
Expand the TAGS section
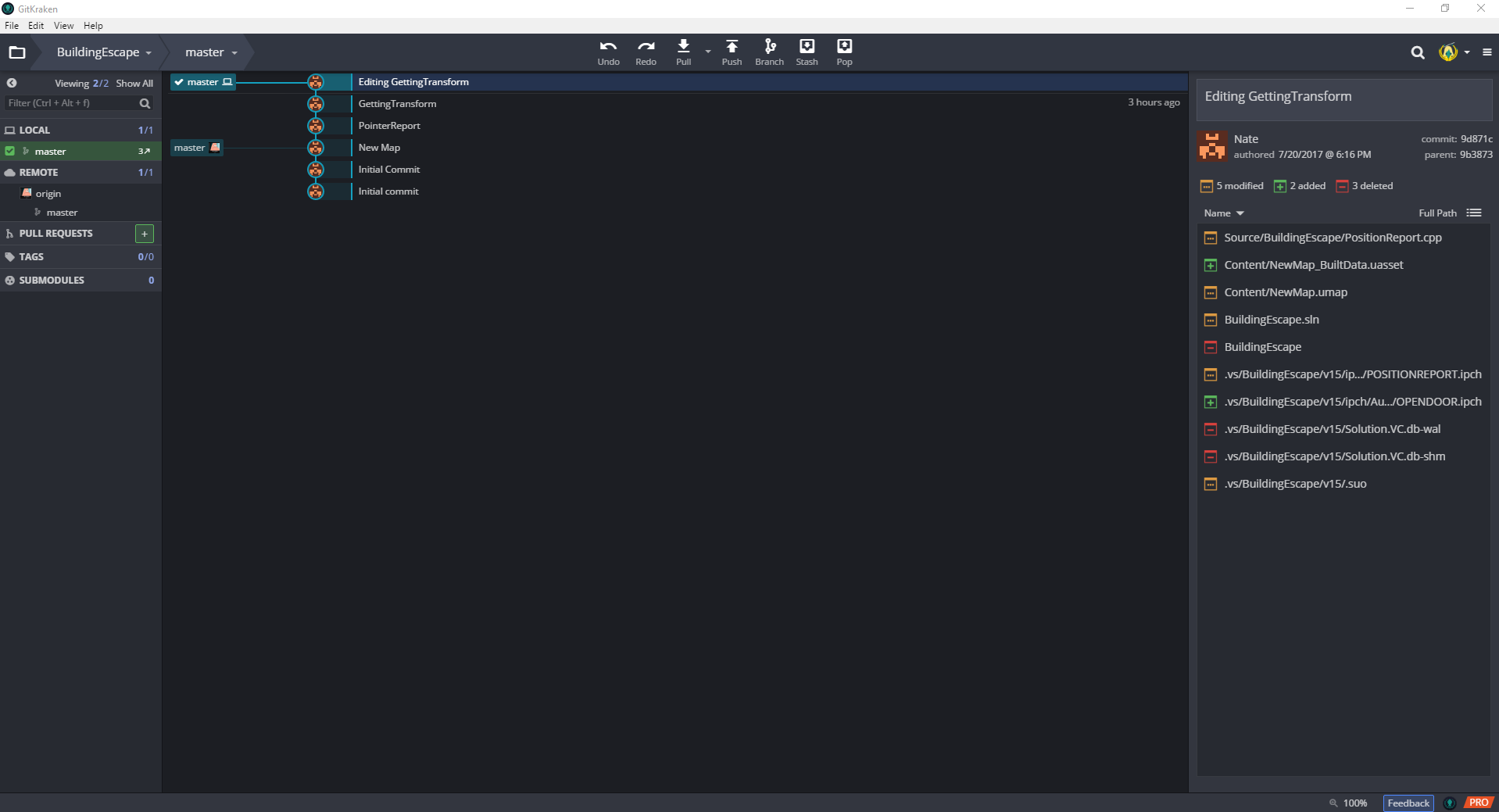(x=80, y=256)
